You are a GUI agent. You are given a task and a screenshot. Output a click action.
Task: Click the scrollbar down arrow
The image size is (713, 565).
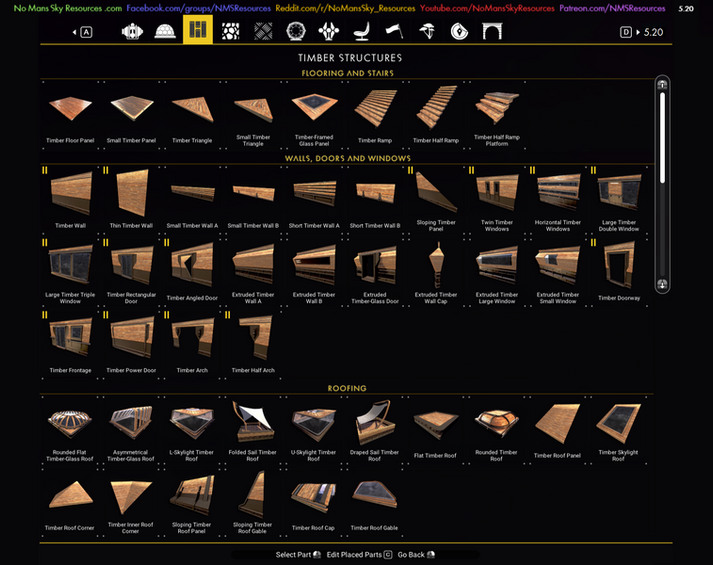point(662,285)
